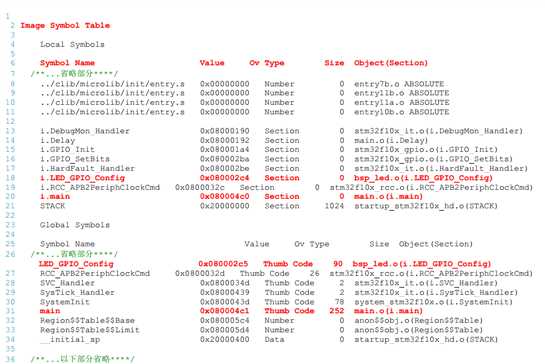Viewport: 545px width, 364px height.
Task: Select value '0x080002be'
Action: (225, 168)
